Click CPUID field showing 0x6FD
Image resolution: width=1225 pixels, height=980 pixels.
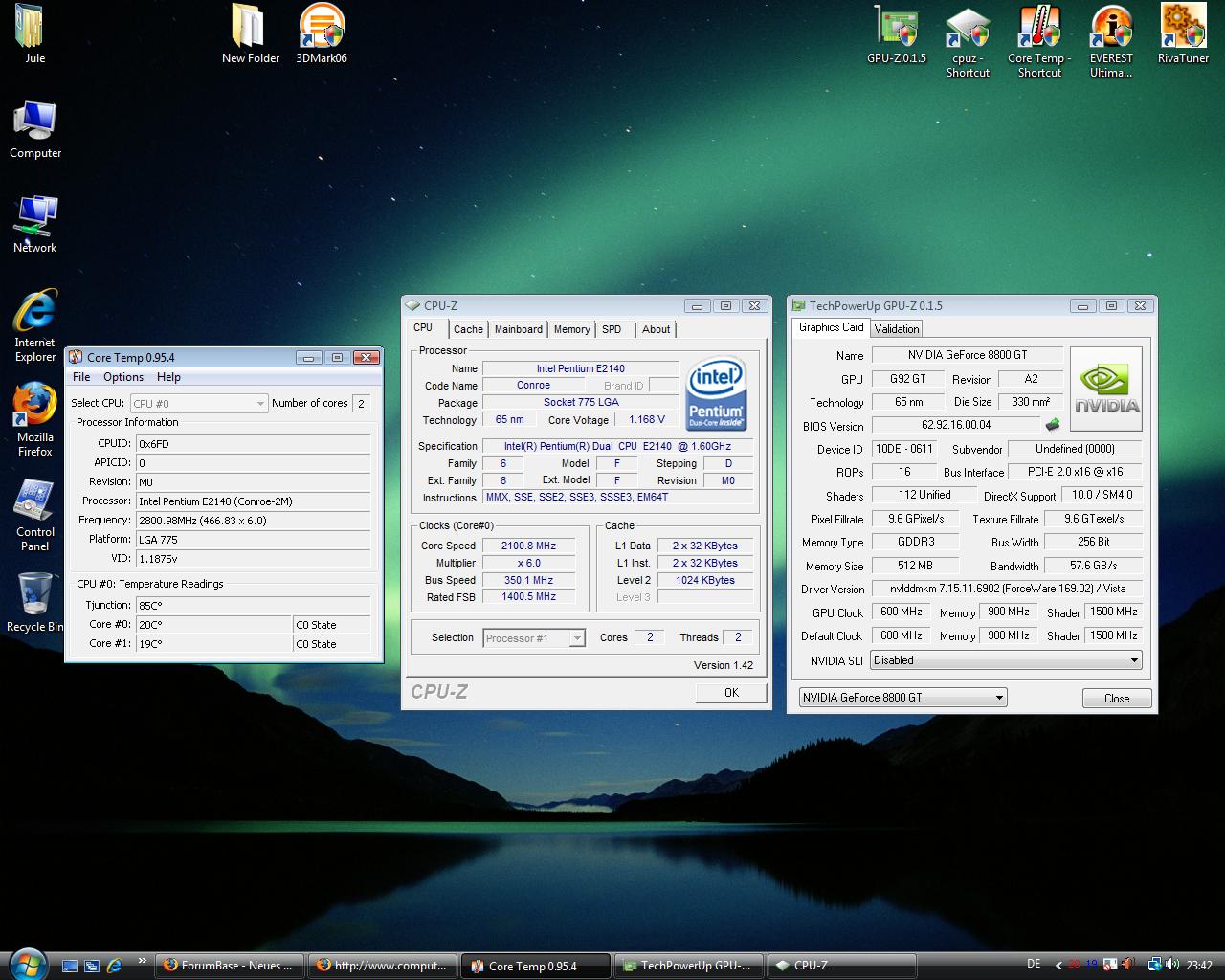coord(253,444)
